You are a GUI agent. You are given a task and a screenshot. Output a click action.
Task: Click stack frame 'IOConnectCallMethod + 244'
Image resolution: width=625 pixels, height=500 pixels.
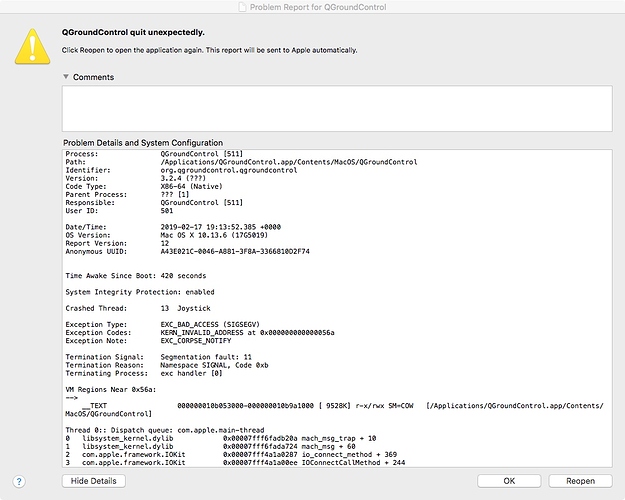pos(353,463)
